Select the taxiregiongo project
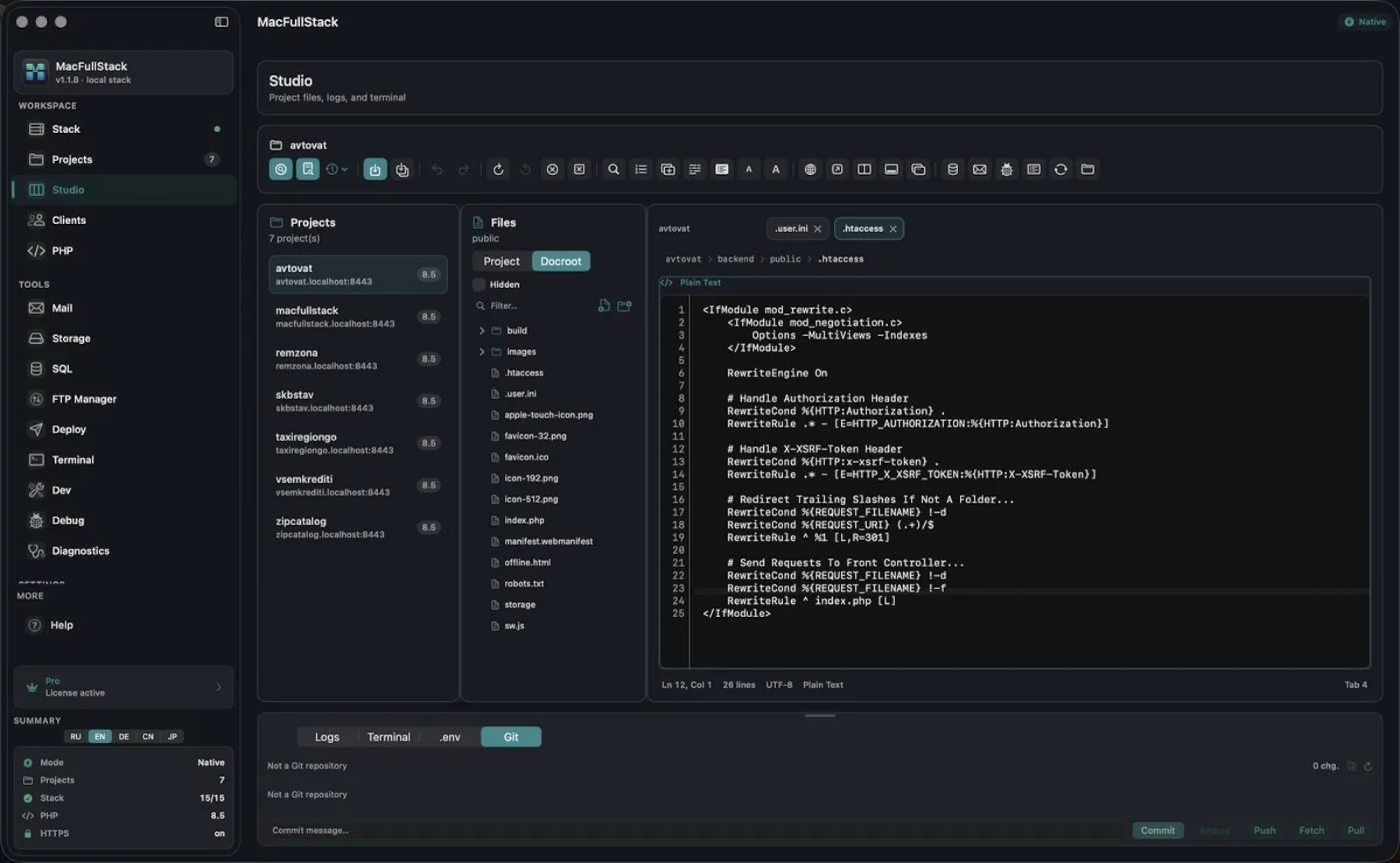This screenshot has height=863, width=1400. (x=358, y=443)
